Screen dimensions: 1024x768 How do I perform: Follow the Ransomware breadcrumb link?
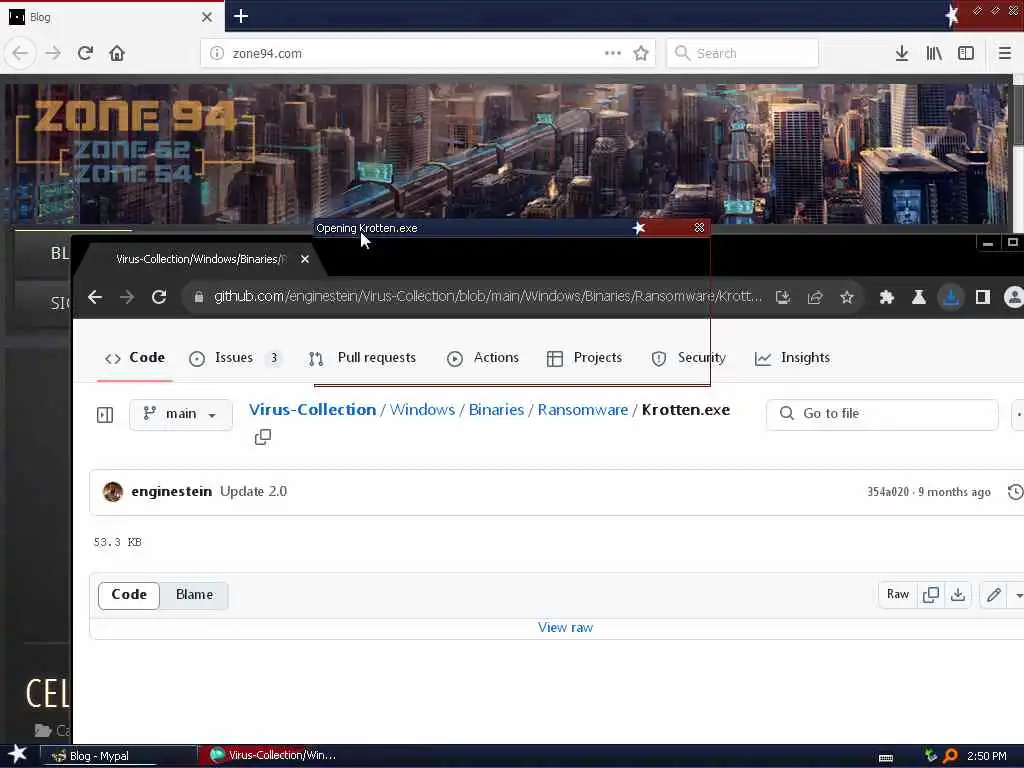click(x=583, y=410)
